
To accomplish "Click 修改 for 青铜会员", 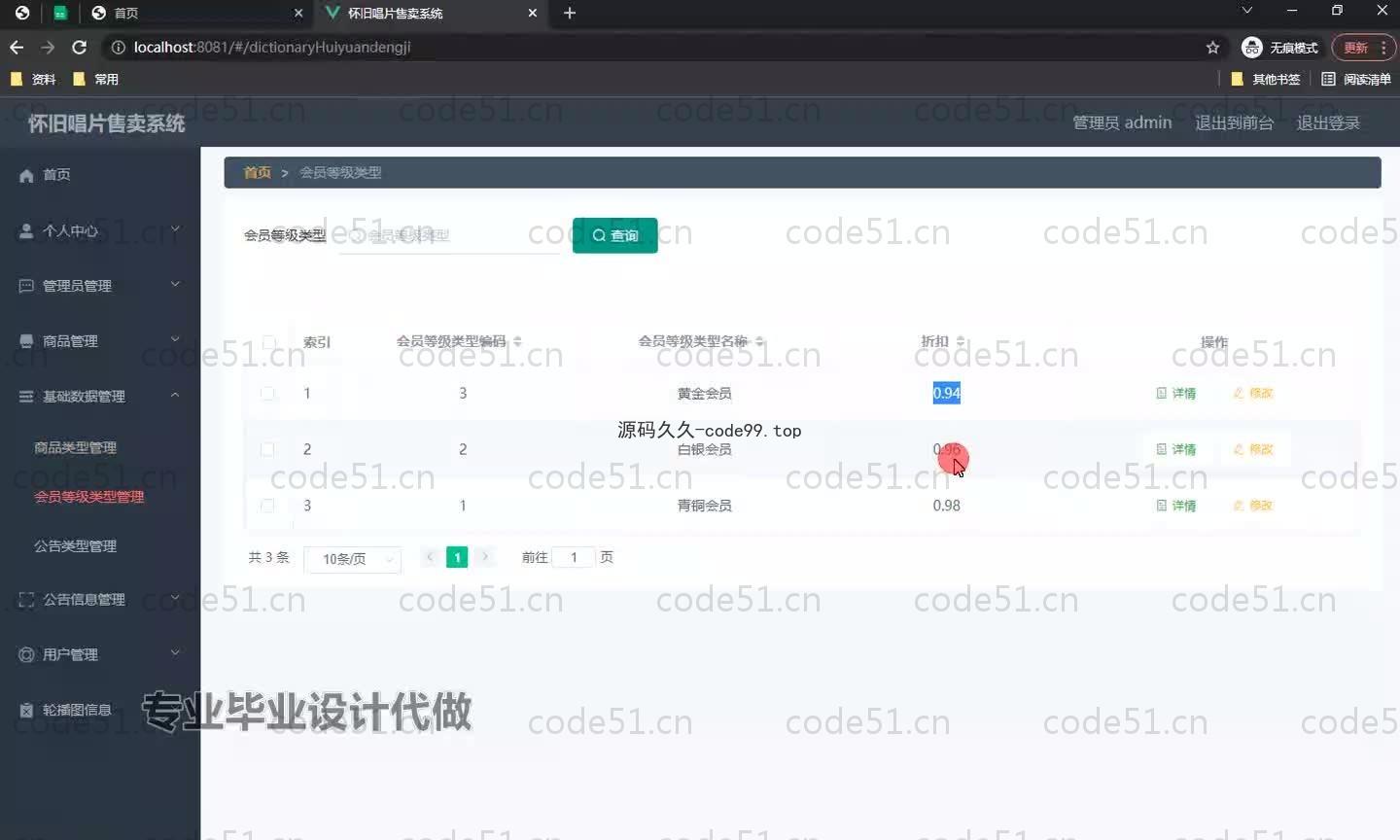I will tap(1253, 506).
